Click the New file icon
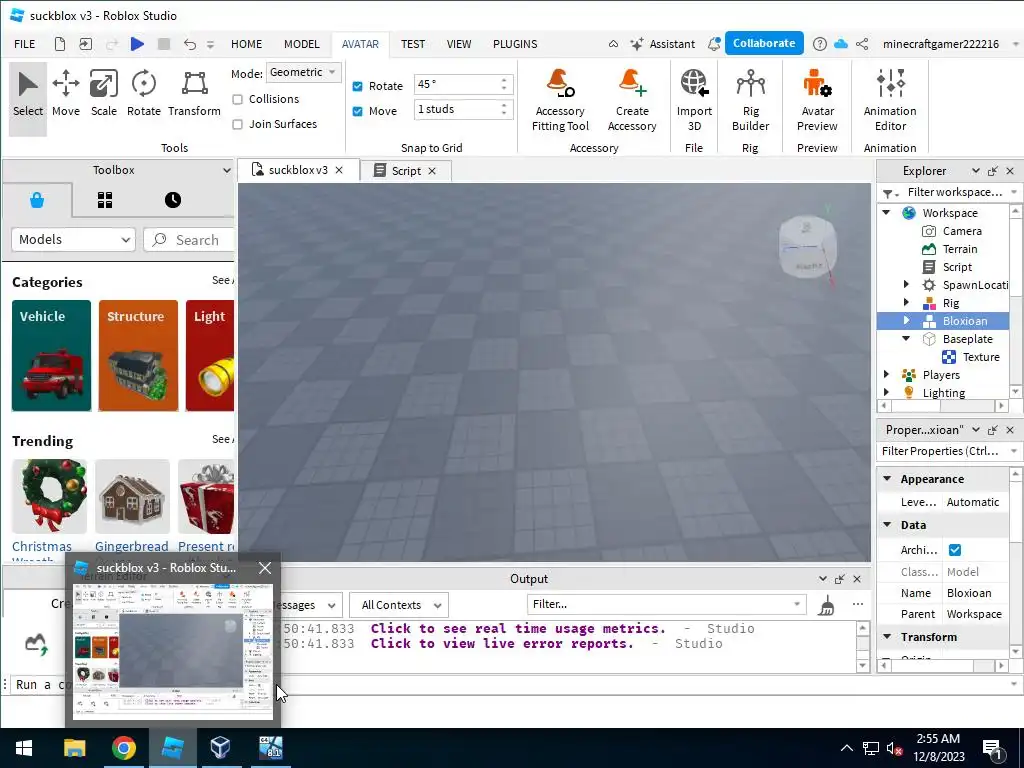Screen dimensions: 1024x768 [59, 44]
